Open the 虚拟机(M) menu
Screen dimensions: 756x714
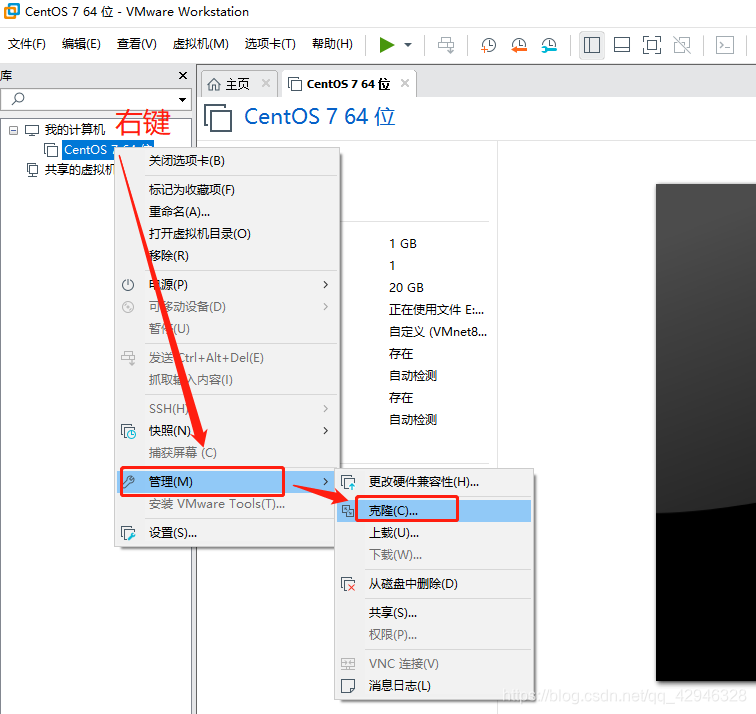[201, 44]
